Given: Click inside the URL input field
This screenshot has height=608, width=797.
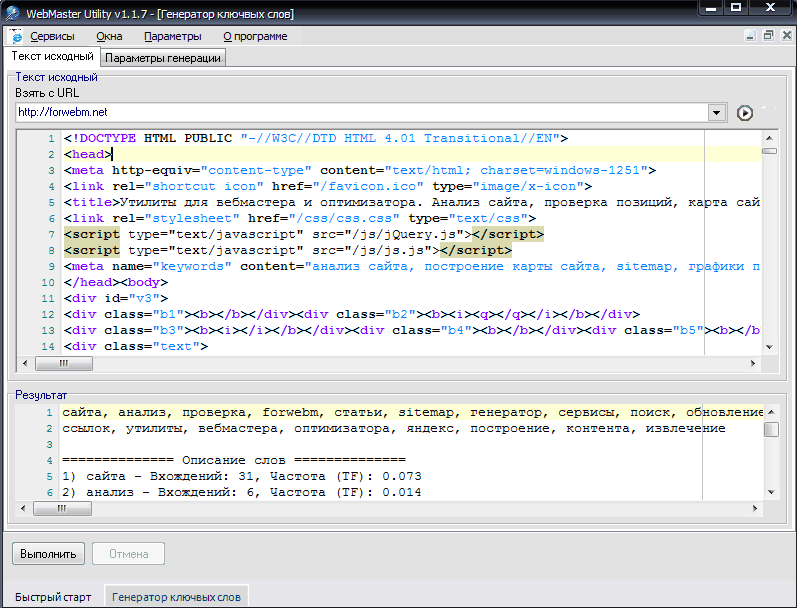Looking at the screenshot, I should 360,113.
